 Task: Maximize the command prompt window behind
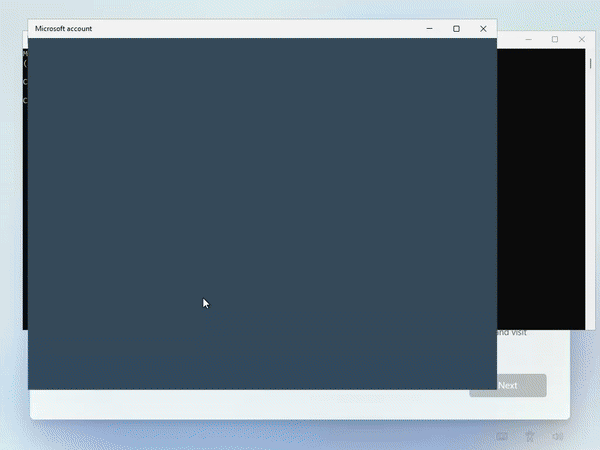(x=555, y=39)
